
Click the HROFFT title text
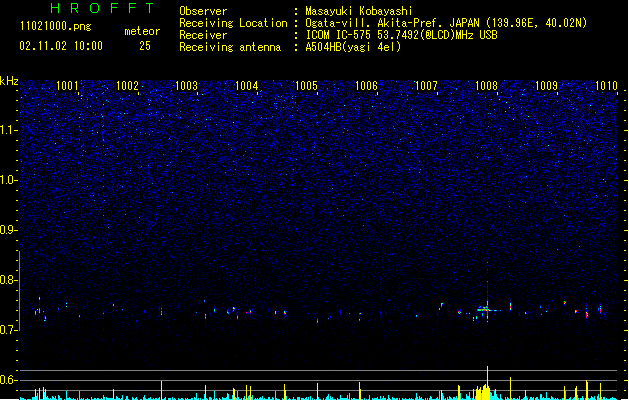[x=102, y=8]
